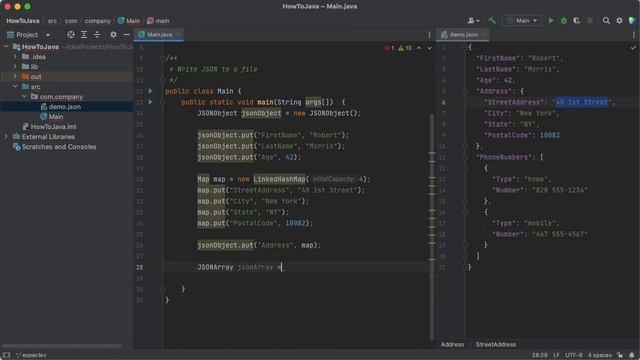Click the 10082 PostalCode value in demo.json
This screenshot has height=360, width=640.
coord(549,136)
